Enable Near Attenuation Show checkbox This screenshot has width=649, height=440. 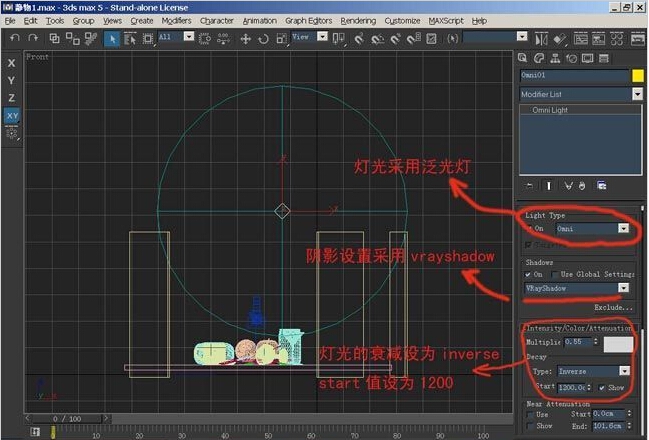[530, 426]
